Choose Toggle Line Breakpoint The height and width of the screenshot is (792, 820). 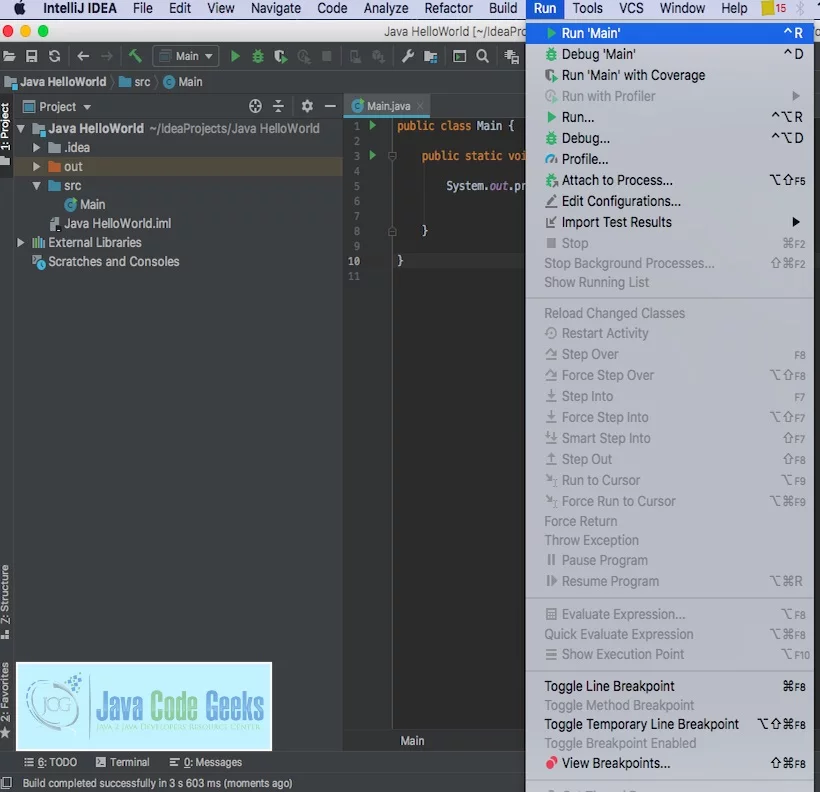pyautogui.click(x=669, y=686)
